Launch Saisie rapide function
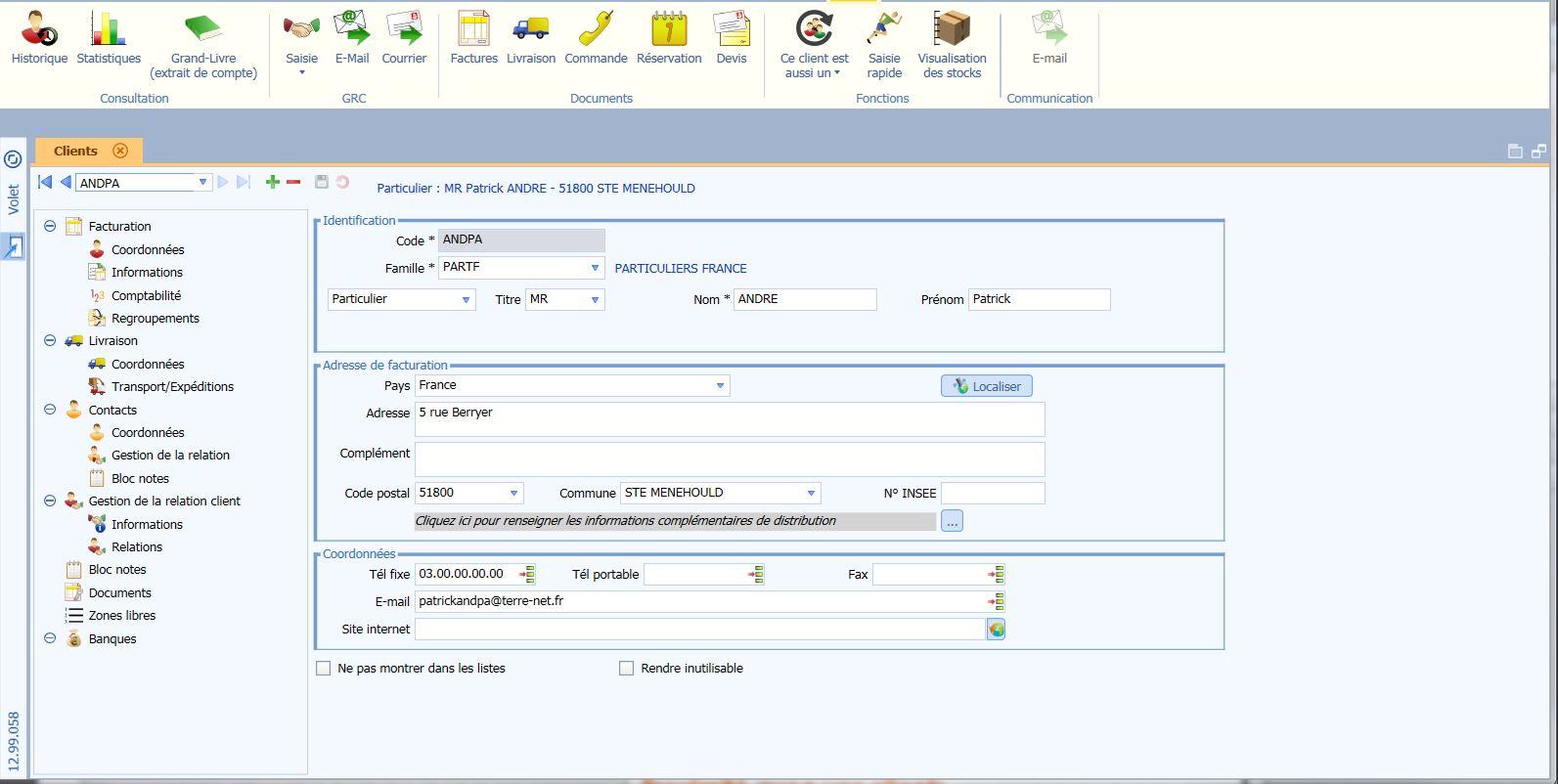This screenshot has height=784, width=1558. point(884,45)
